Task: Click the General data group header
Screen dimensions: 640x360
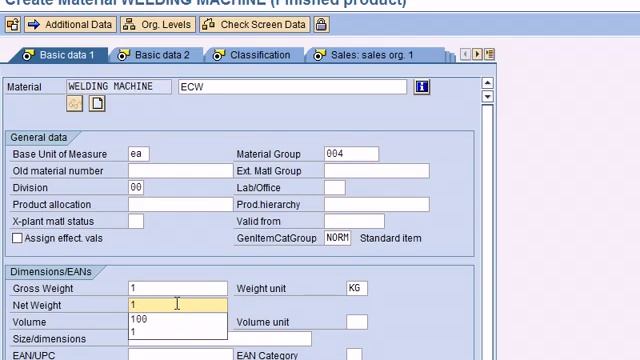Action: [x=39, y=138]
